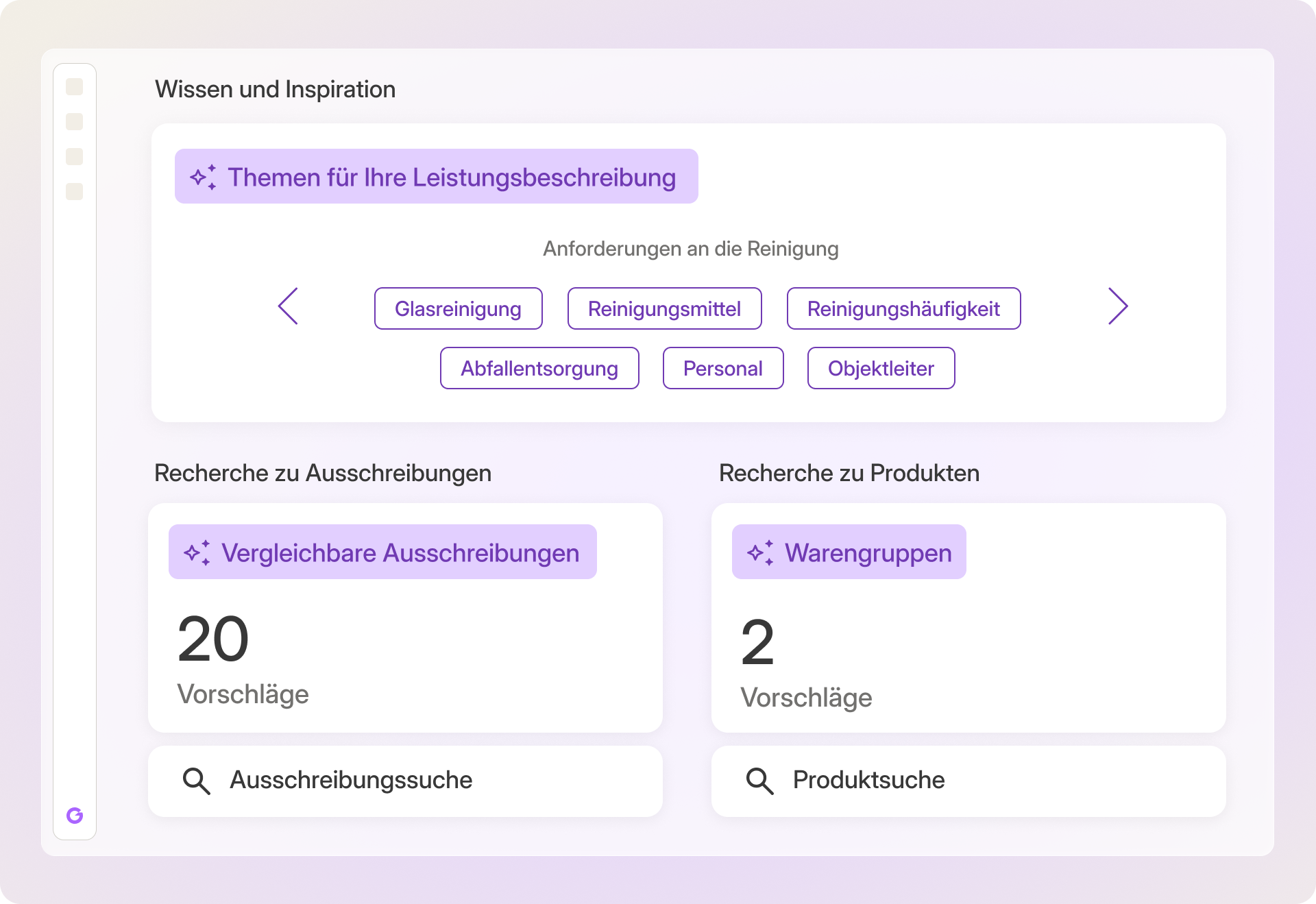The image size is (1316, 904).
Task: Click the Personal topic chip
Action: point(722,369)
